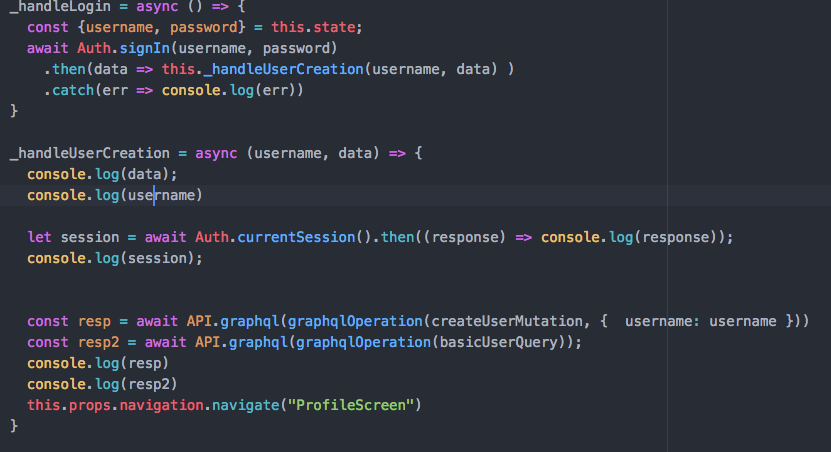Image resolution: width=831 pixels, height=452 pixels.
Task: Click 'graphql' in the const resp line
Action: (250, 321)
